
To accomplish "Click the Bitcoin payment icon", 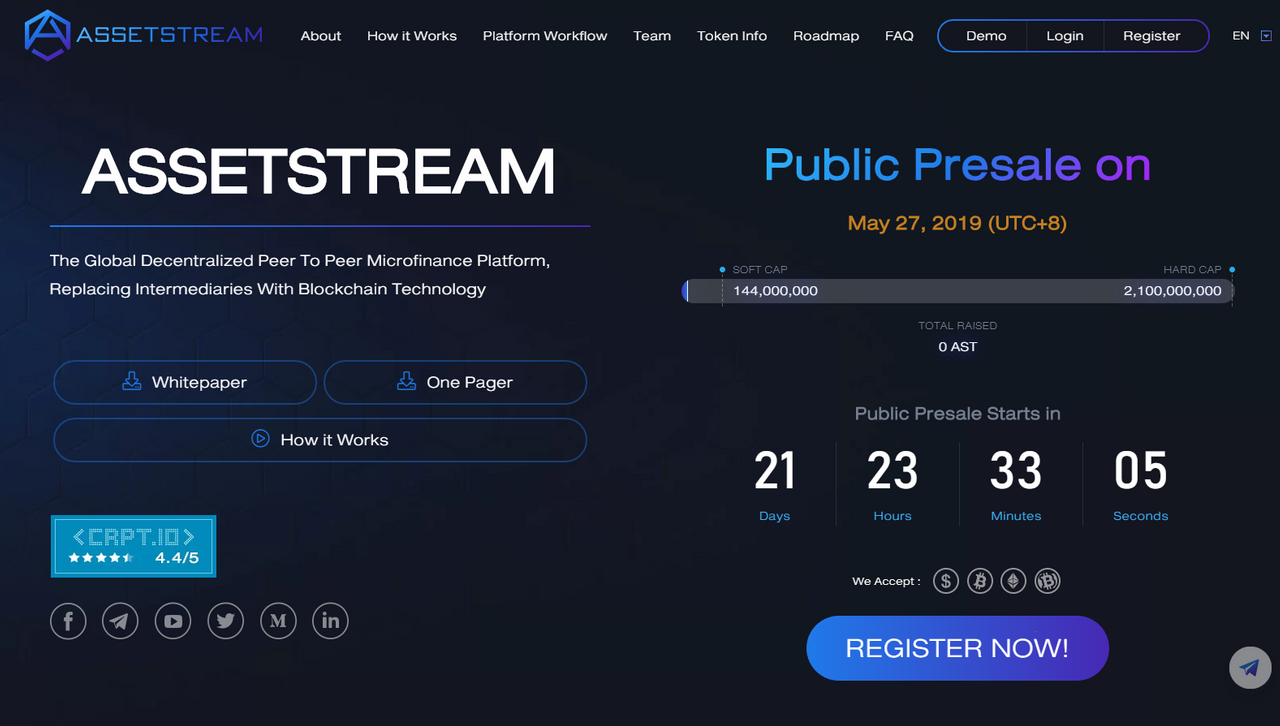I will pyautogui.click(x=980, y=580).
